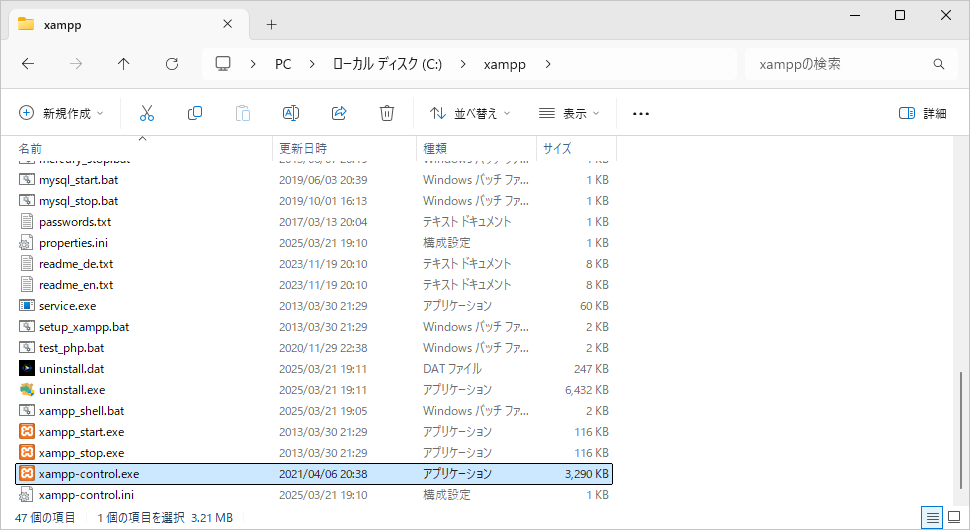Image resolution: width=970 pixels, height=530 pixels.
Task: Click the DAT ファイル type cell
Action: click(452, 369)
